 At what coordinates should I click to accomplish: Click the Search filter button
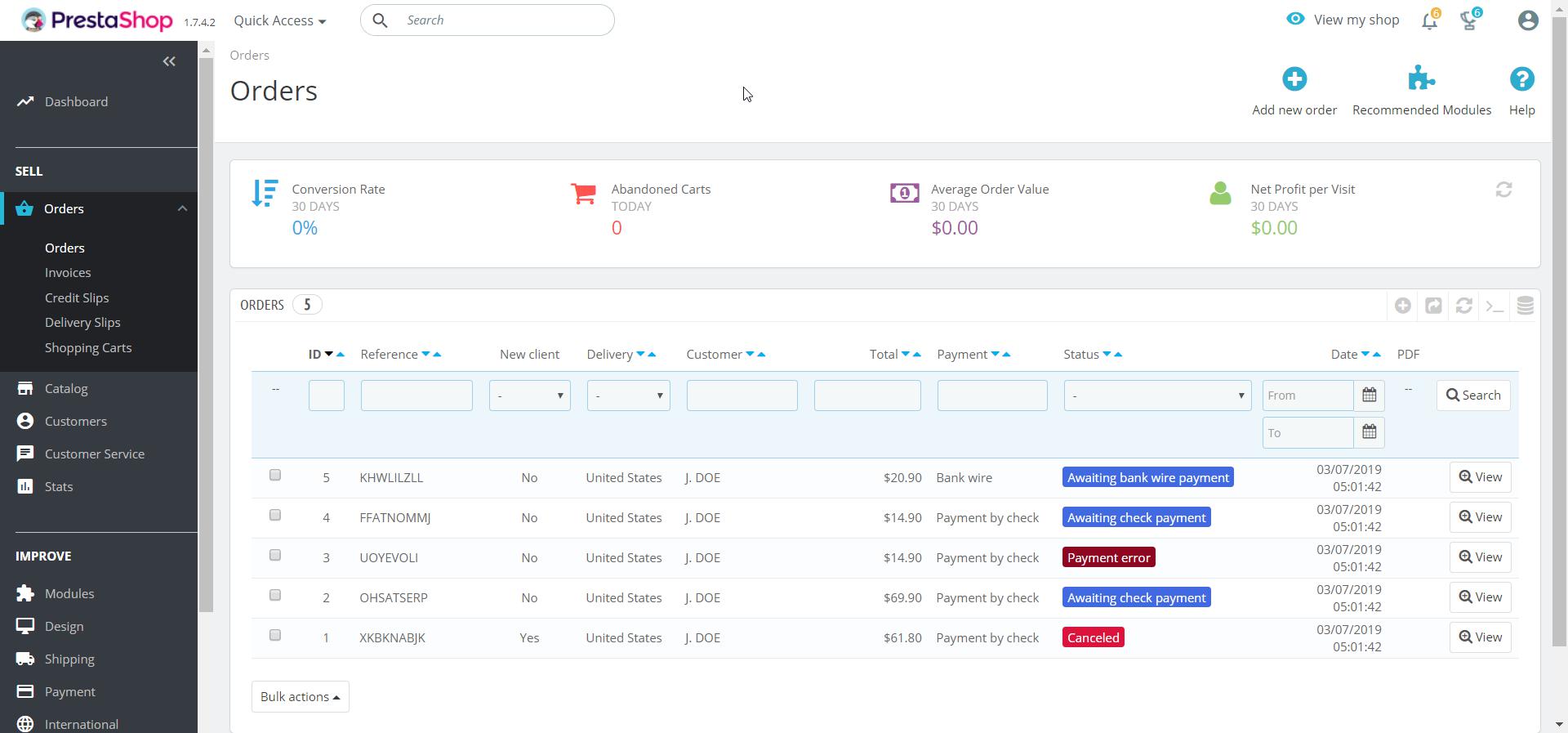[x=1473, y=396]
